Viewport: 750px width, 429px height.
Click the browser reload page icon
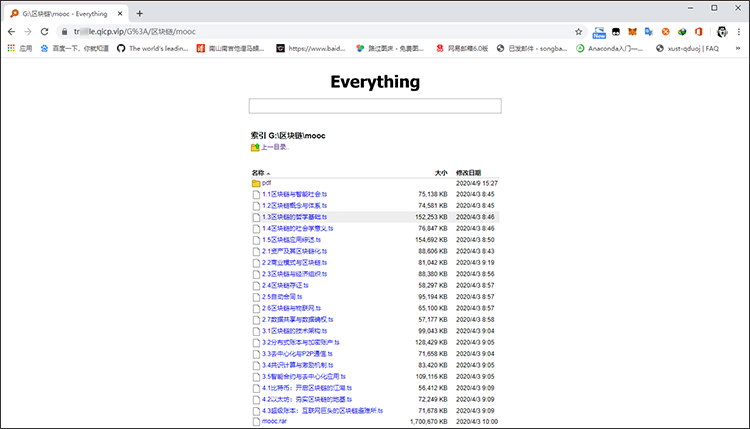(46, 31)
